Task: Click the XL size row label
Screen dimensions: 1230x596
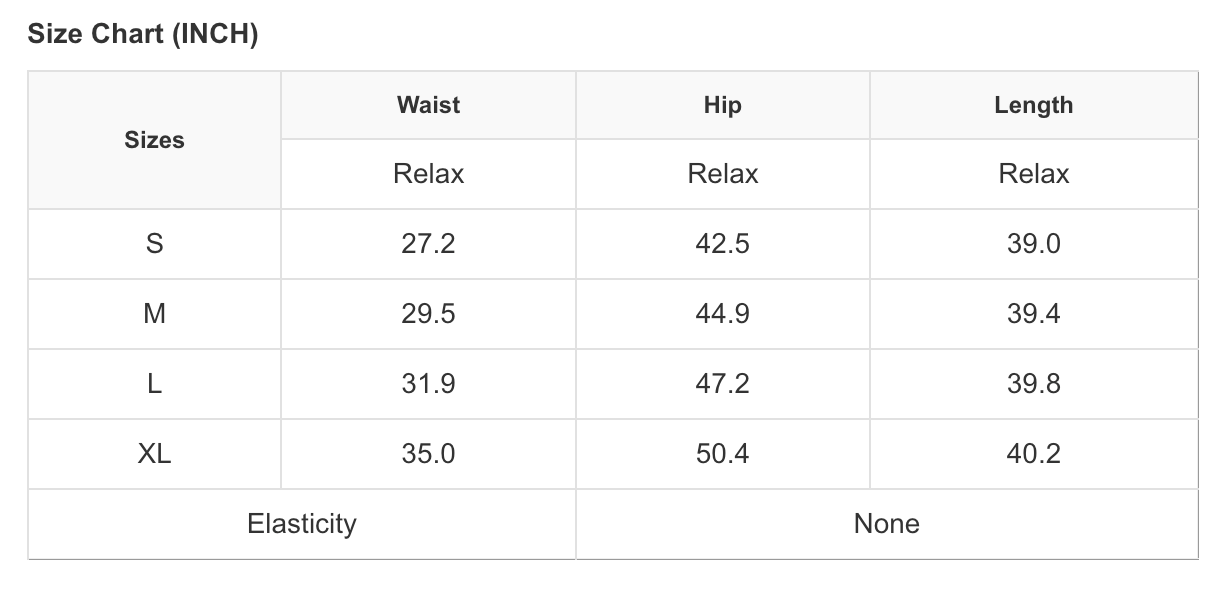Action: 154,454
